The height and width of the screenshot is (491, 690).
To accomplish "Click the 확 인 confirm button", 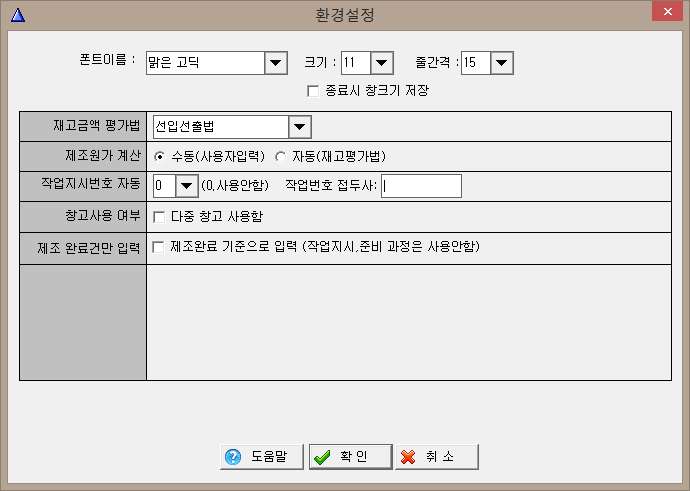I will pos(351,457).
